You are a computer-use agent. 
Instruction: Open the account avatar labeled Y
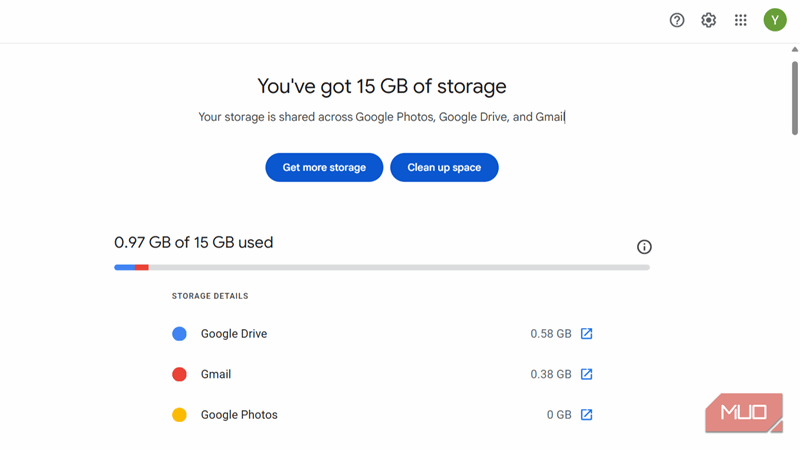(x=774, y=20)
